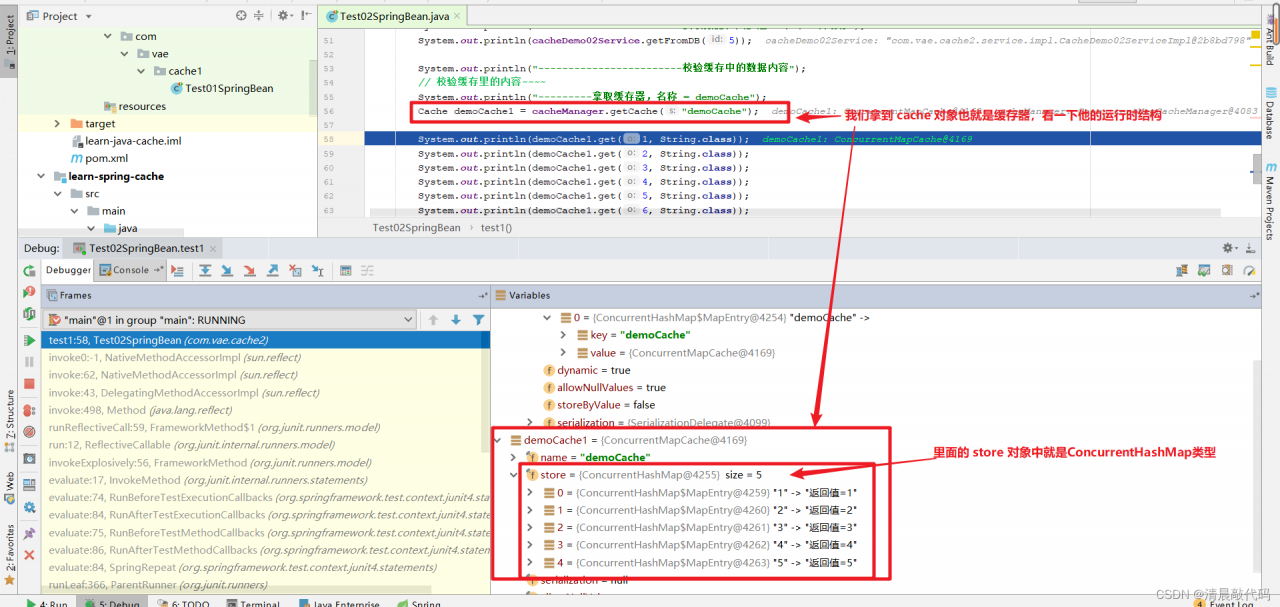Select Test01SpringBean class in tree
The width and height of the screenshot is (1280, 607).
pos(221,88)
